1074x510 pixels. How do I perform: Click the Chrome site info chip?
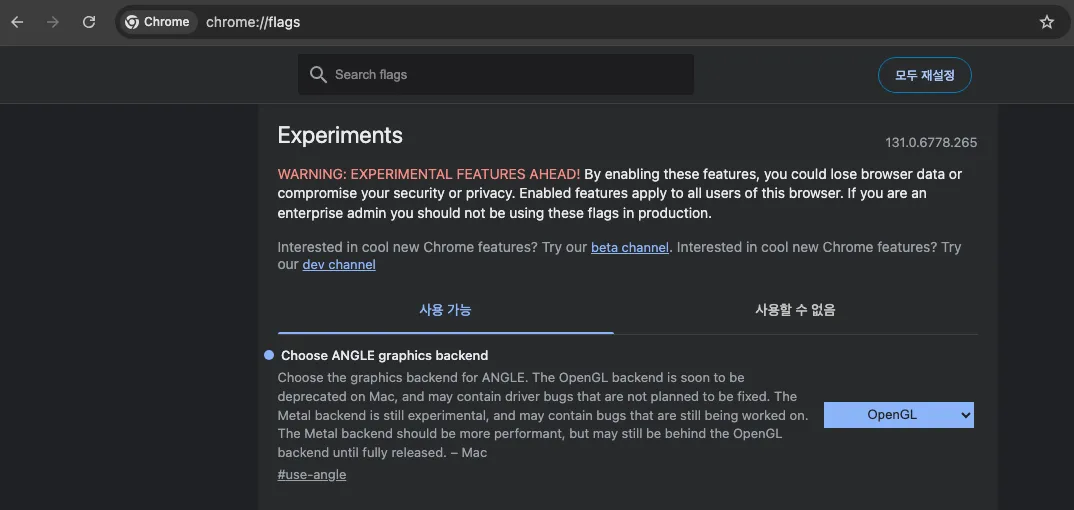coord(157,22)
